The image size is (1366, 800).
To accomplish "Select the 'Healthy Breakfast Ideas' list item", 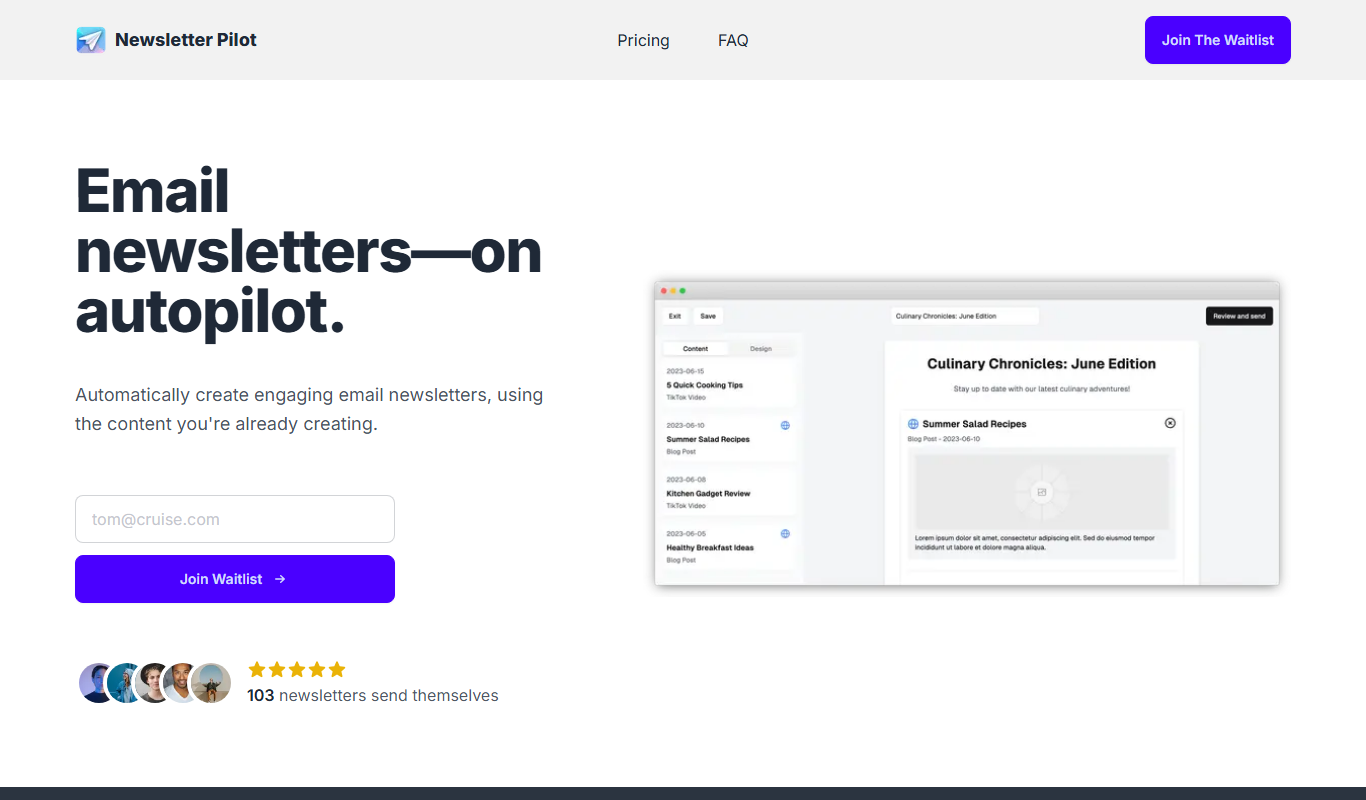I will [729, 546].
